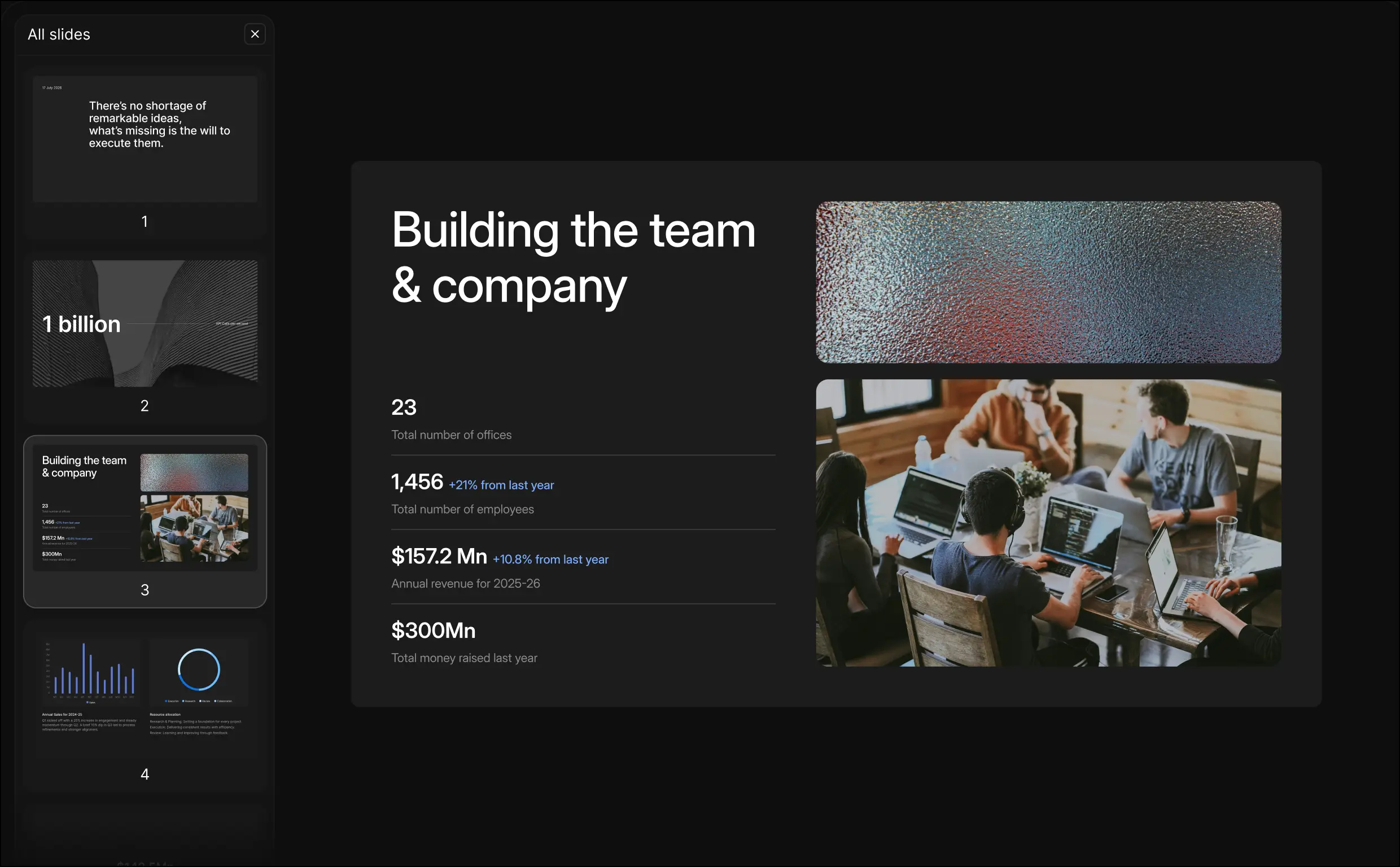Screen dimensions: 1400x867
Task: Click the Total number of offices label
Action: coord(451,435)
